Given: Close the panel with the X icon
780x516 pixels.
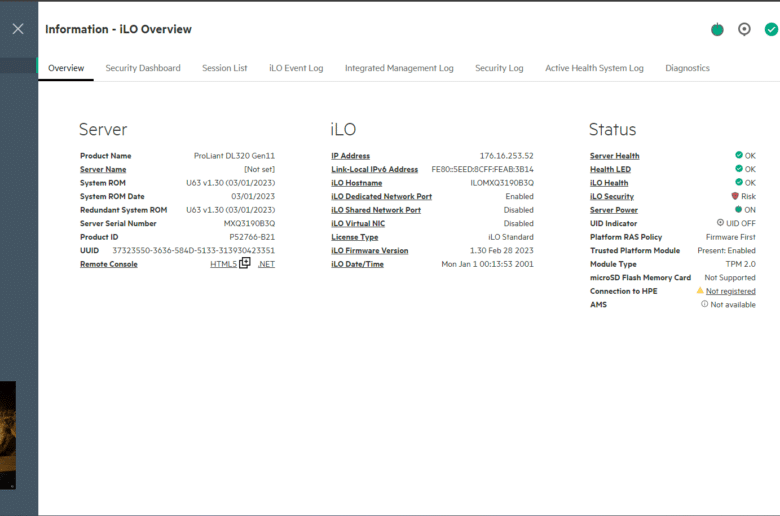Looking at the screenshot, I should tap(18, 29).
